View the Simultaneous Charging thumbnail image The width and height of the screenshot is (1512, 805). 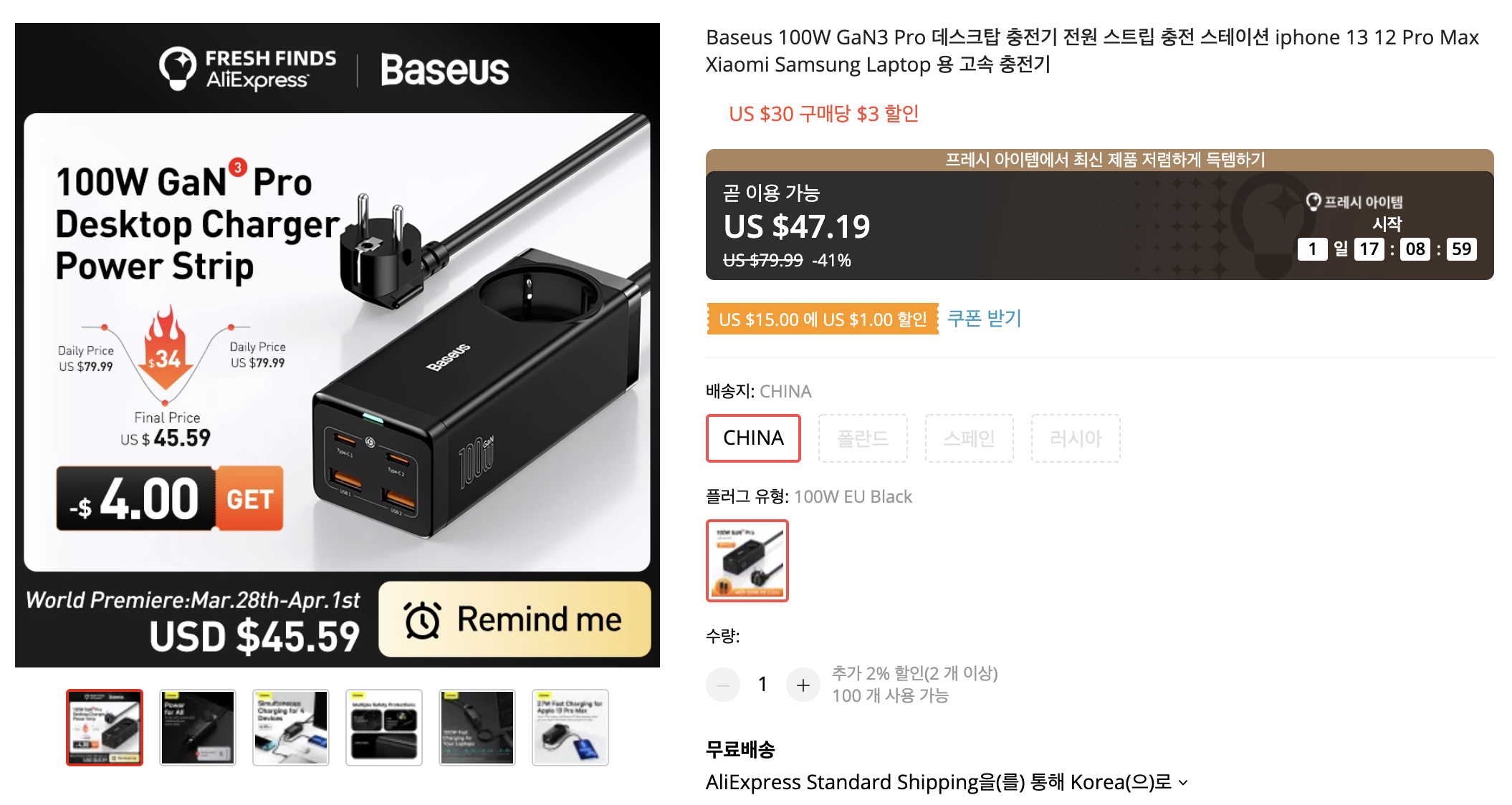(x=291, y=728)
